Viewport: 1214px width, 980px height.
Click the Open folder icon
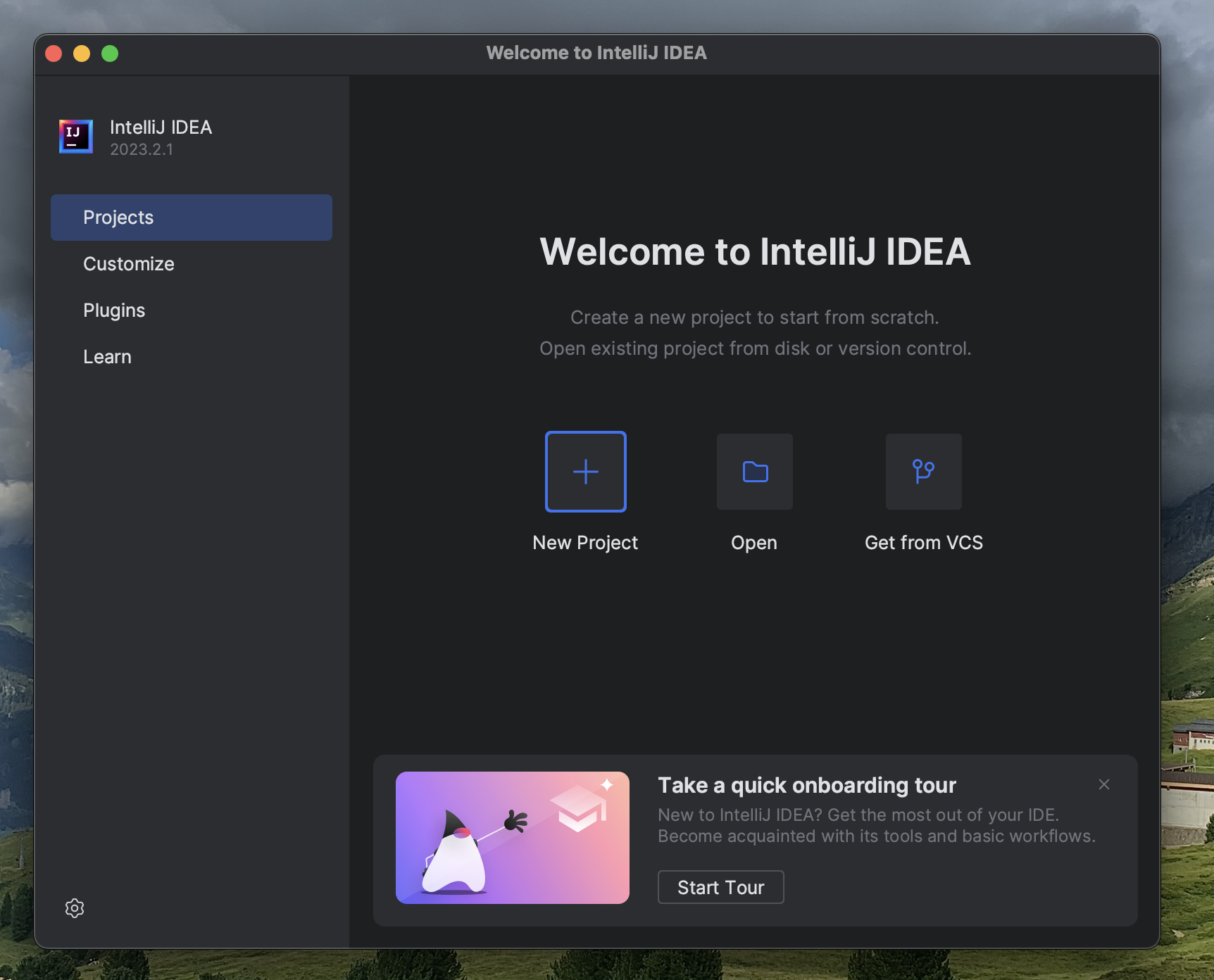755,472
